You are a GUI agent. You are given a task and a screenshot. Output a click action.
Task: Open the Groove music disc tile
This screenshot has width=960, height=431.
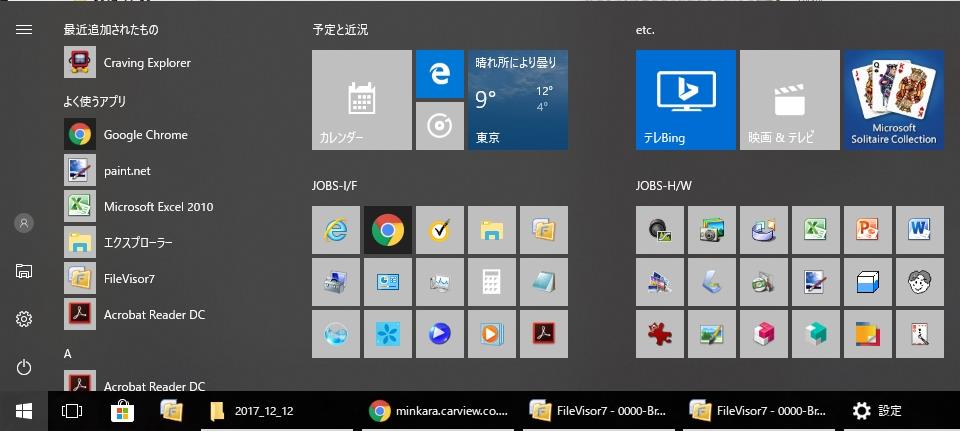440,126
